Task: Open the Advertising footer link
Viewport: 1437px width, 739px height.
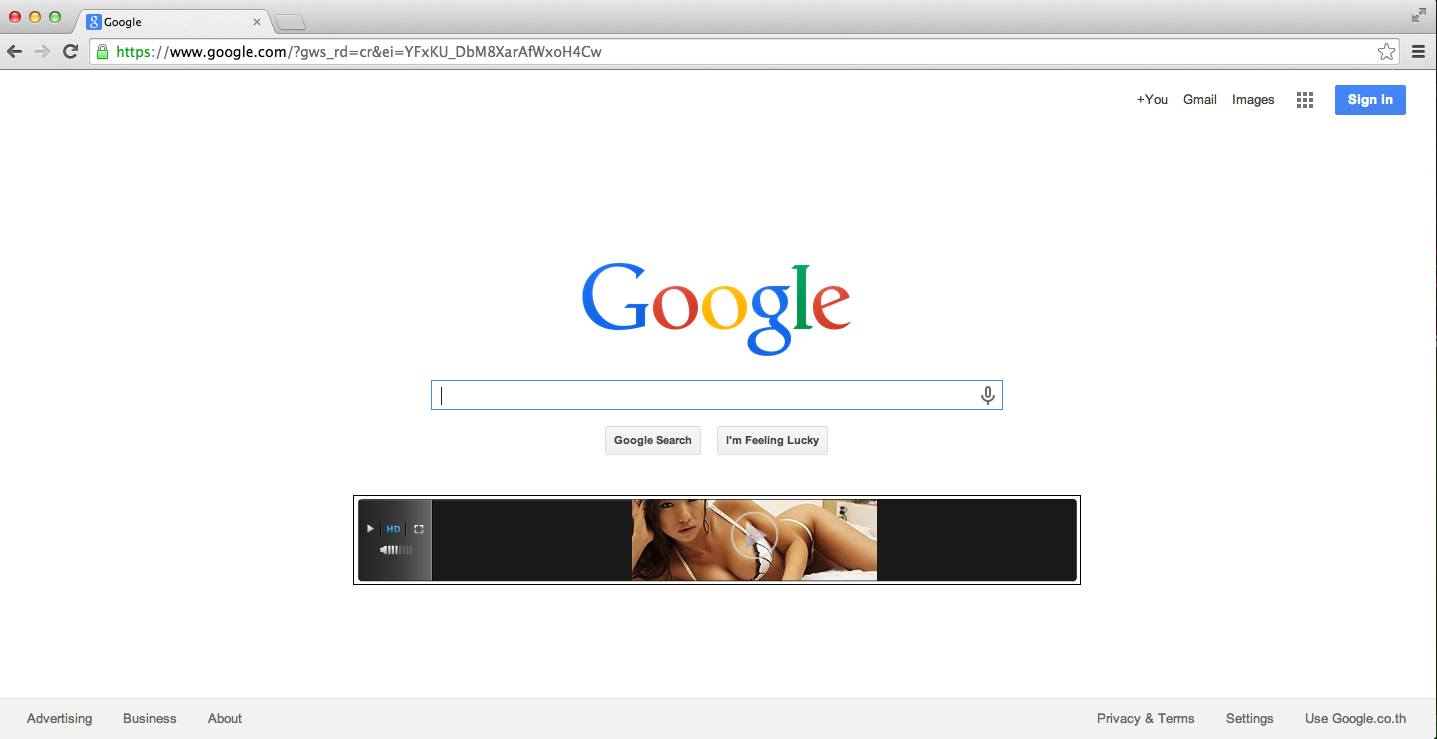Action: [59, 719]
